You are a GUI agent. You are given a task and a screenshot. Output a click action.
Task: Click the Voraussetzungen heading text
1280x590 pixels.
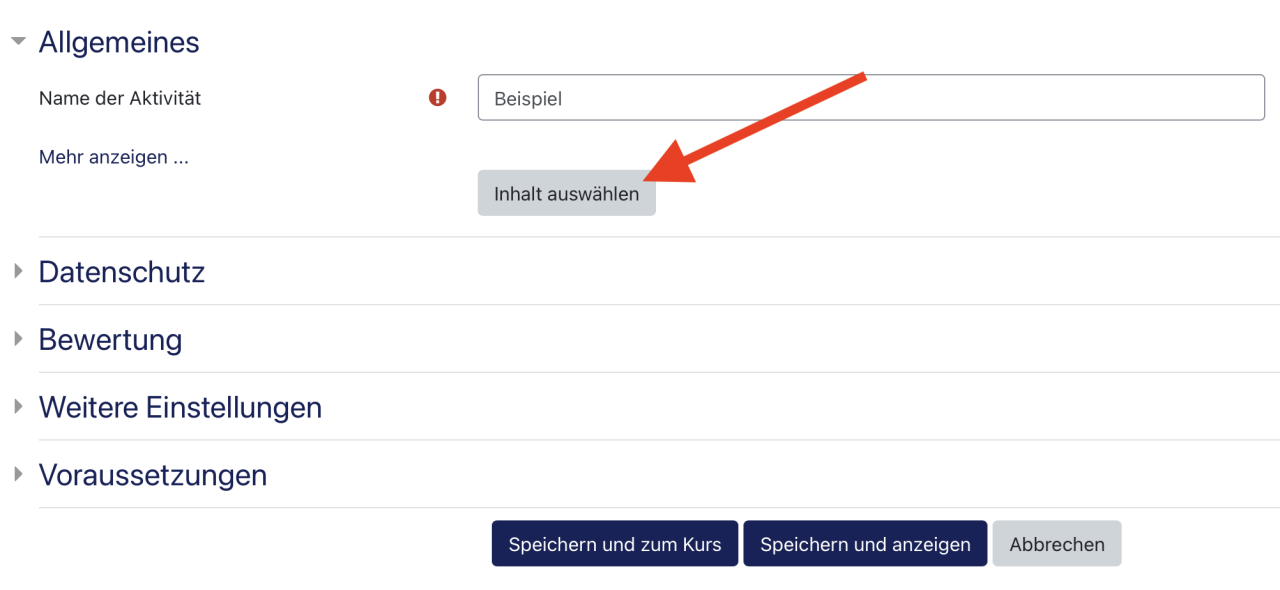pos(153,475)
